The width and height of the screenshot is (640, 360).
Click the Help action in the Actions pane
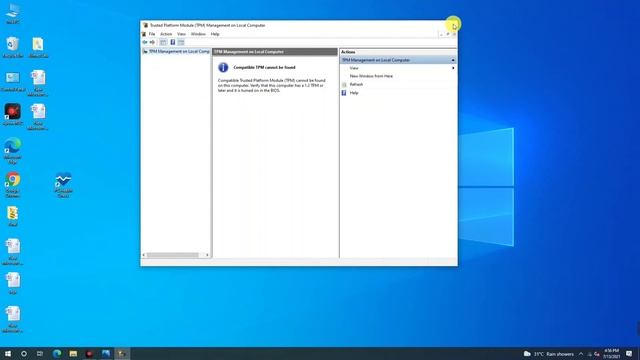pos(354,93)
